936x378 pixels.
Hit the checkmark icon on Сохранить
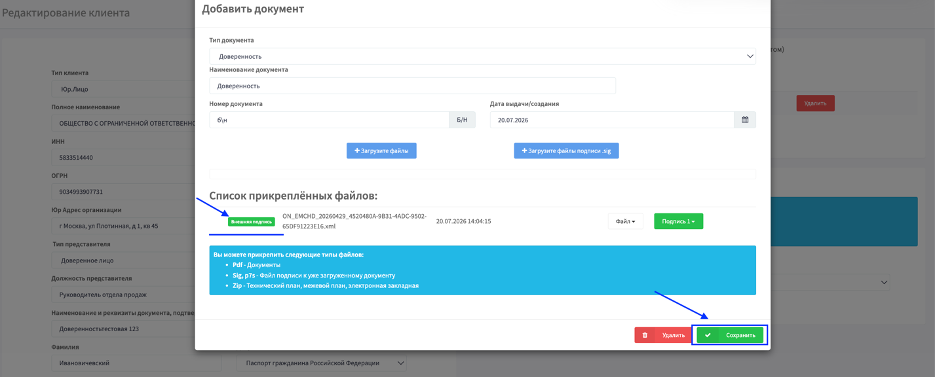[707, 335]
